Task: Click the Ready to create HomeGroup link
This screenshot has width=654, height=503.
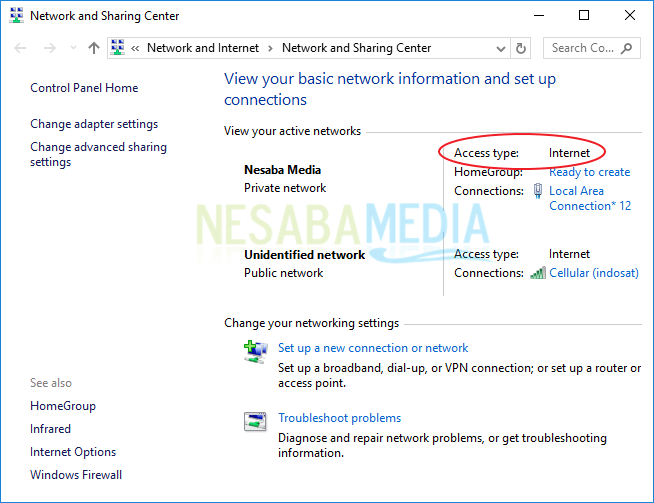Action: pyautogui.click(x=589, y=172)
